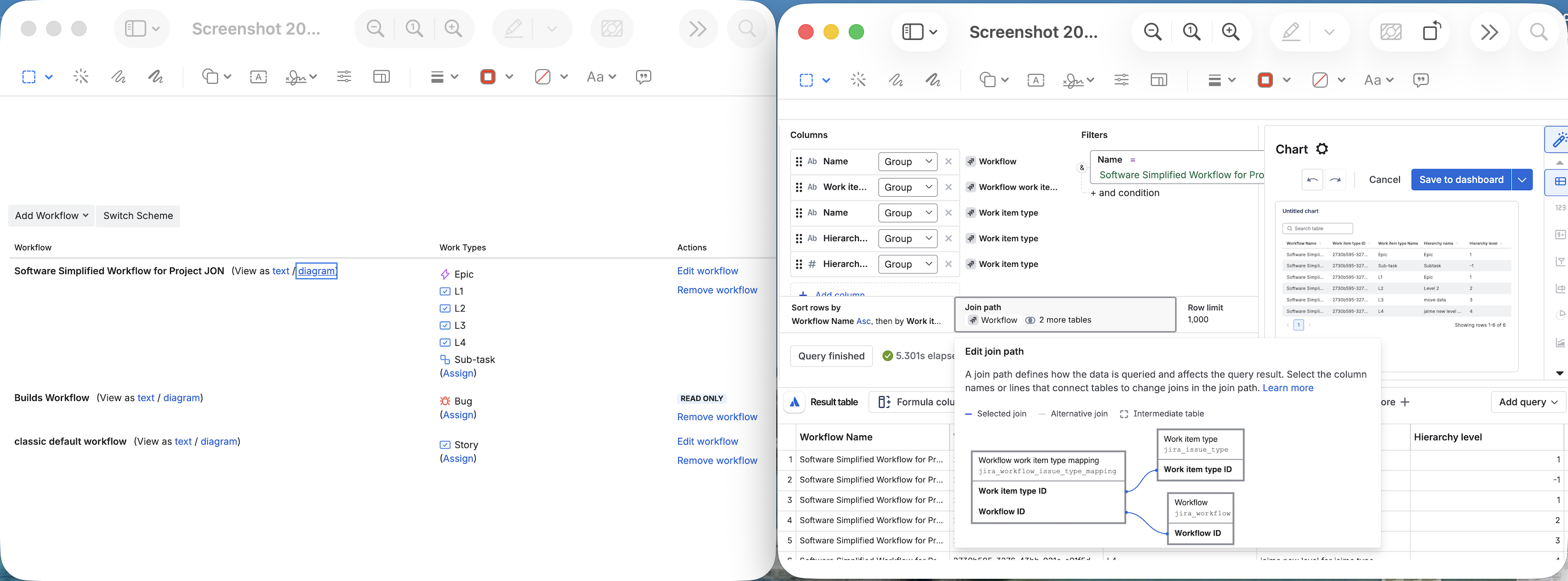Click Save to dashboard button
This screenshot has width=1568, height=581.
[x=1461, y=179]
